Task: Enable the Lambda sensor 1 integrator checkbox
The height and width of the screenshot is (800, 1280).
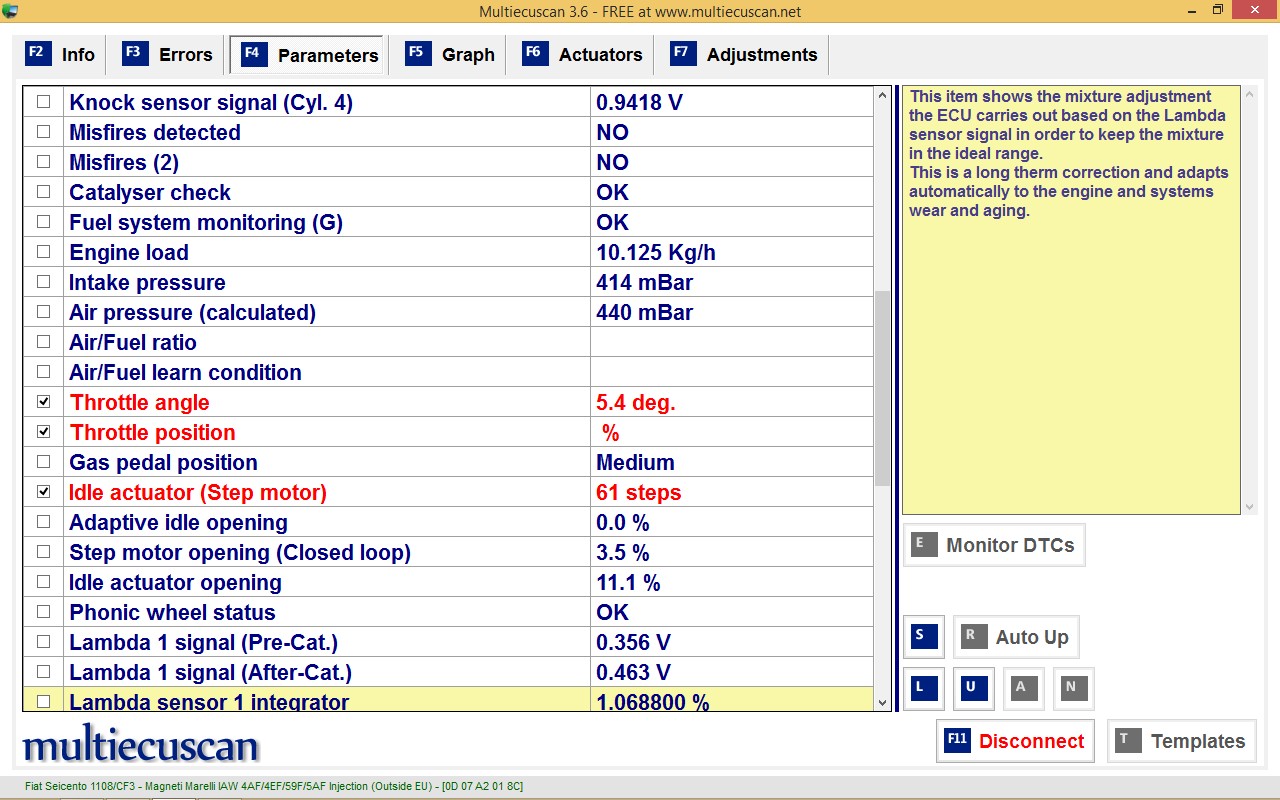Action: (43, 702)
